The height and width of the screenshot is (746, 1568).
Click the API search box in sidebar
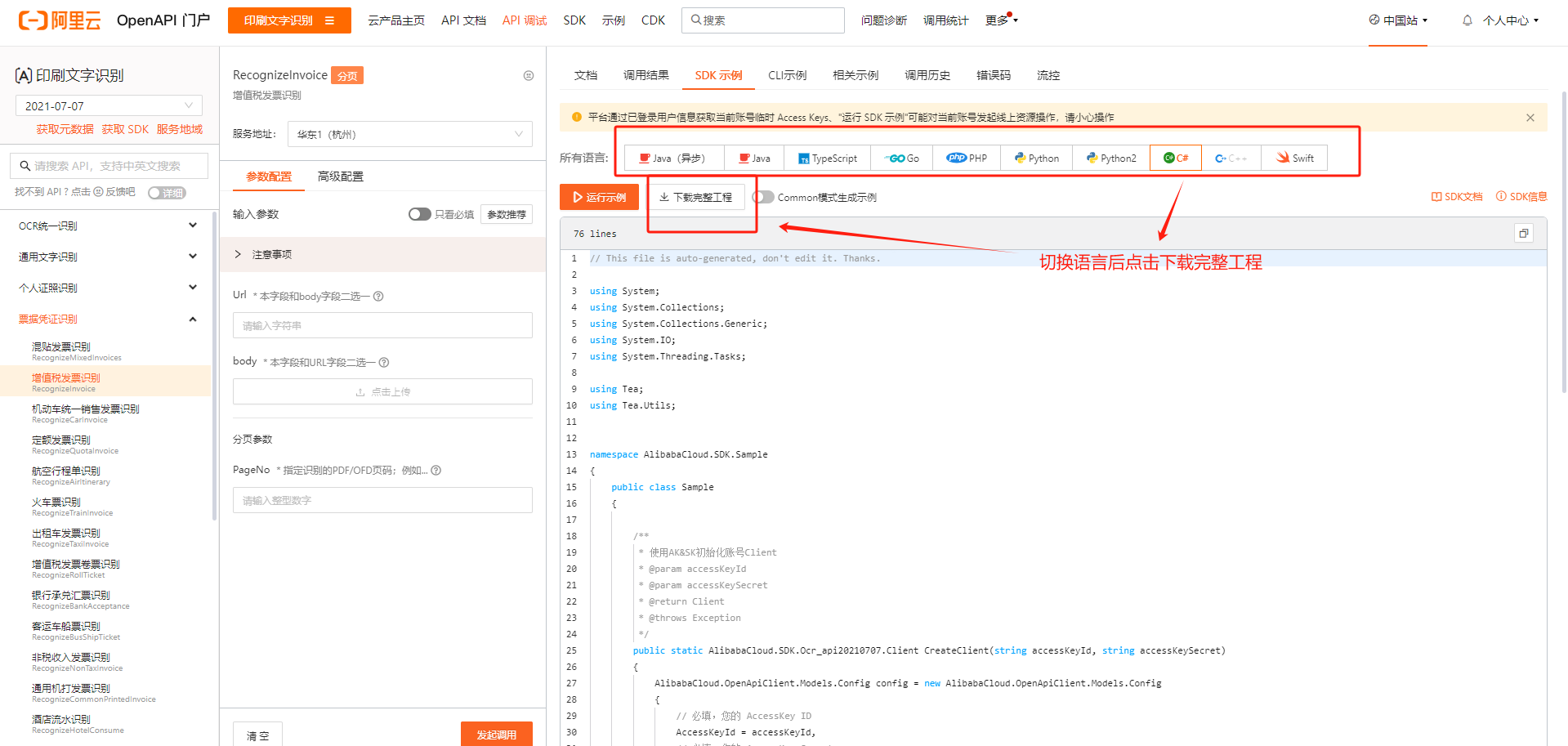pyautogui.click(x=109, y=166)
